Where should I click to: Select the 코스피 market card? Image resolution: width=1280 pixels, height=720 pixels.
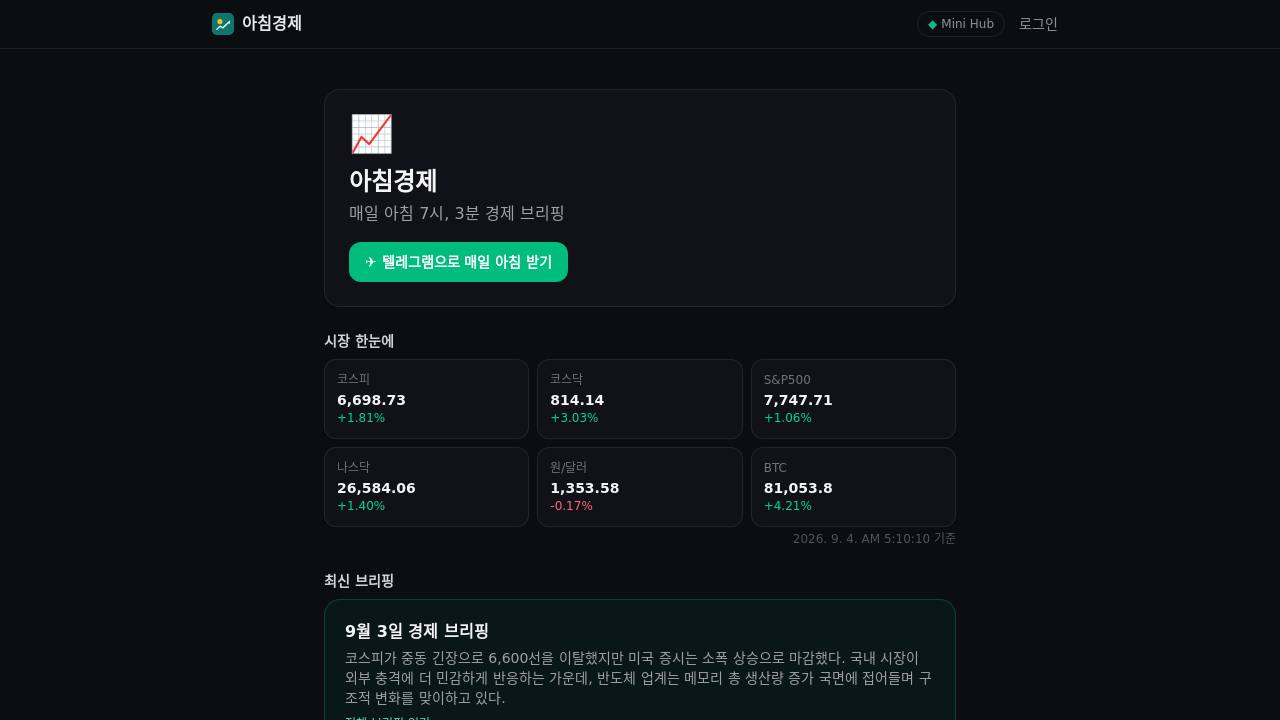(426, 399)
